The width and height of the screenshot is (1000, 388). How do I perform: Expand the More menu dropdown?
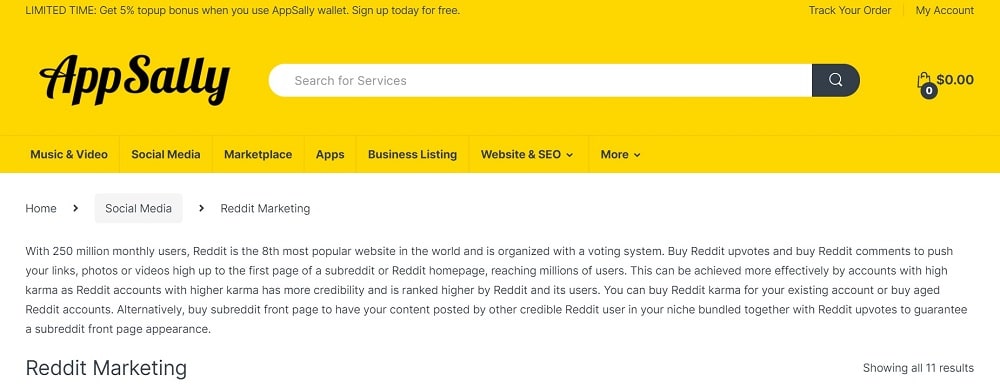(621, 154)
